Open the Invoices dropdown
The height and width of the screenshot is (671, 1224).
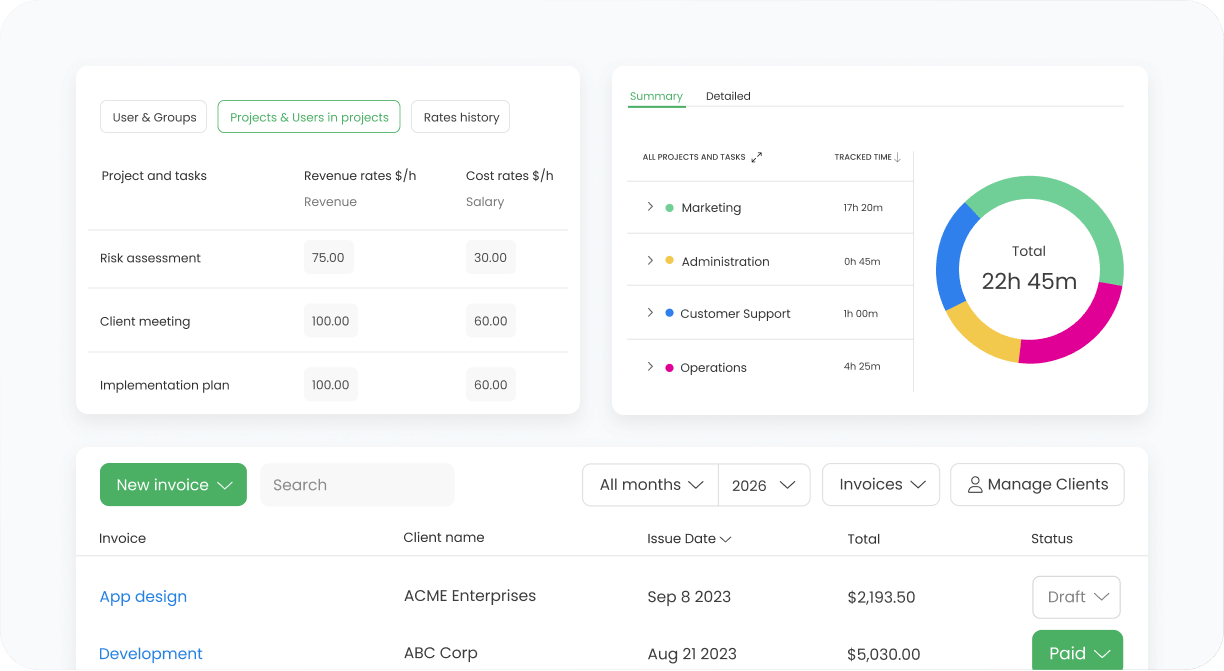(x=881, y=485)
